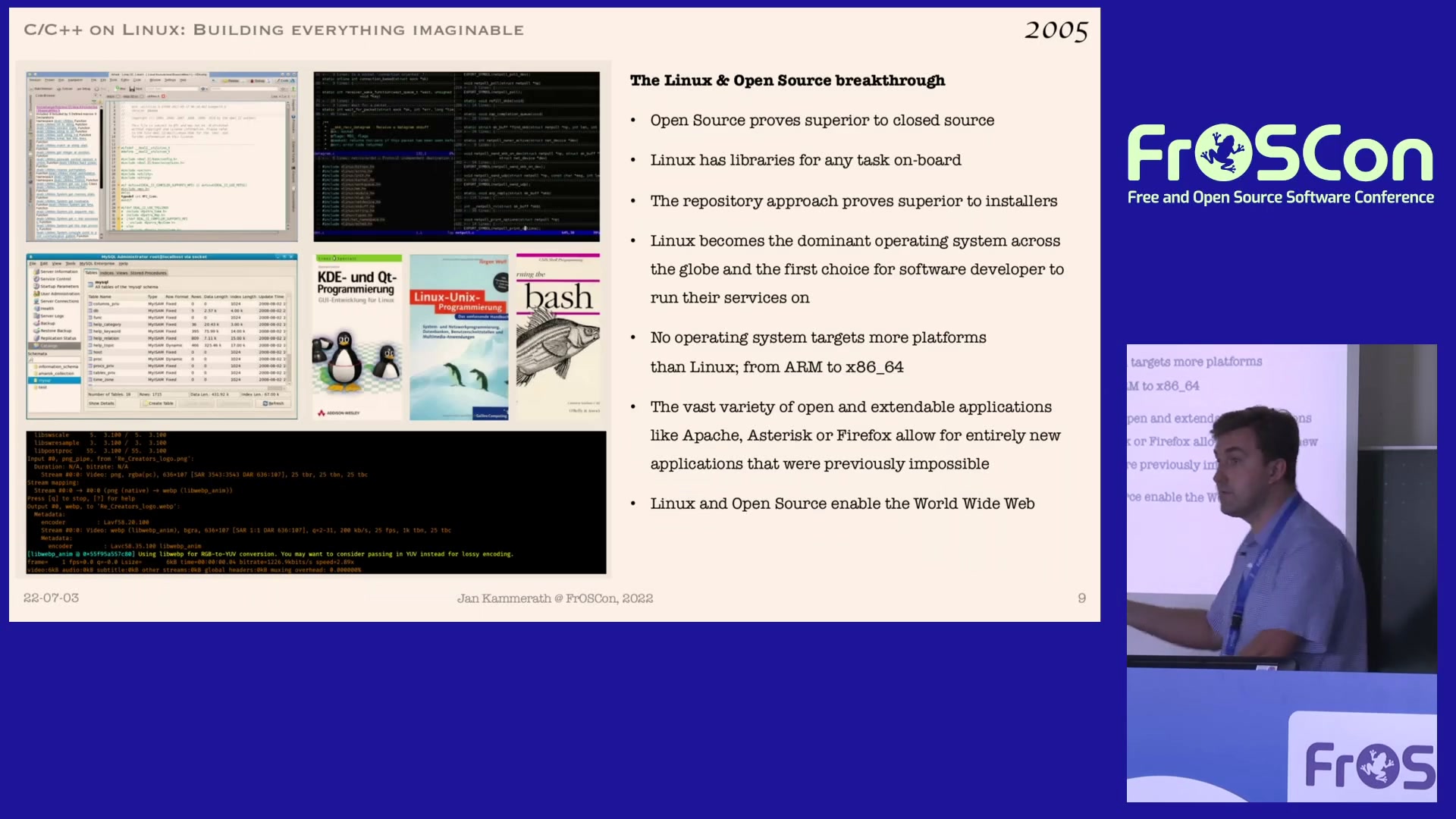This screenshot has width=1456, height=819.
Task: Click bullet 'Linux has libraries for any task on-board'
Action: 805,160
